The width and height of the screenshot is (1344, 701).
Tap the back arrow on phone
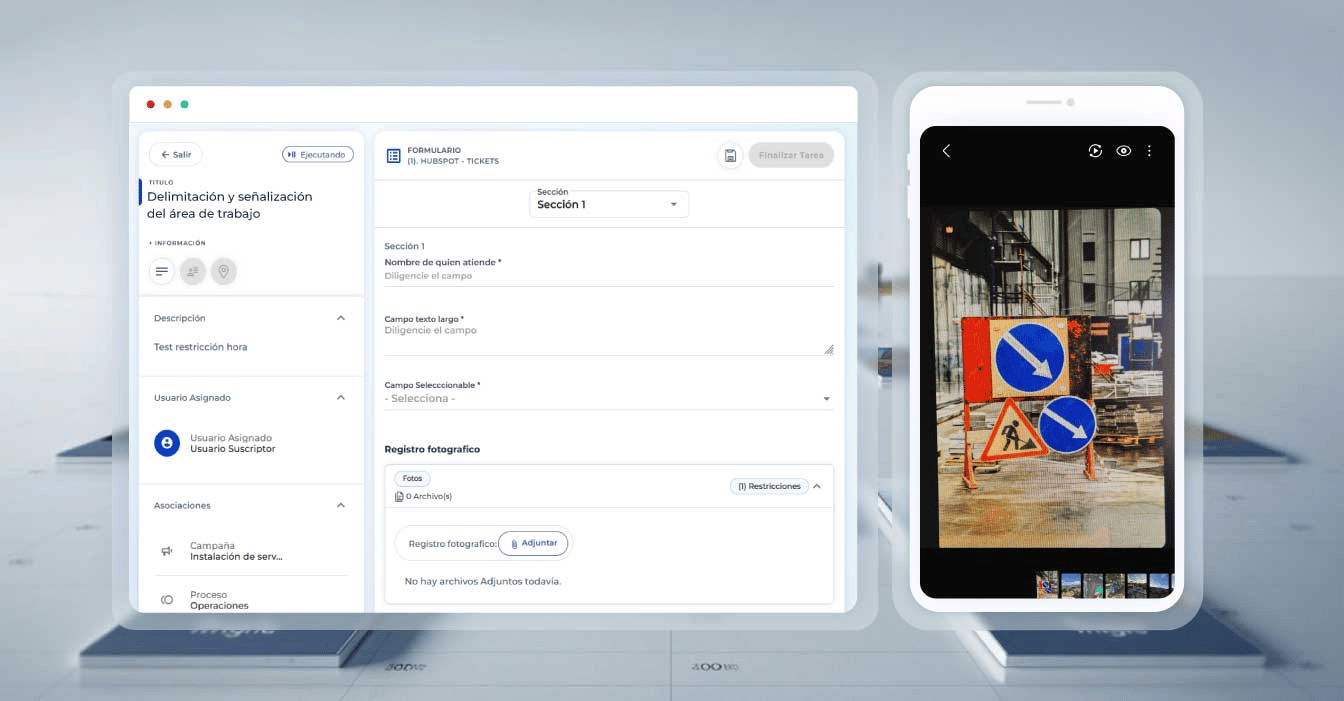(x=946, y=151)
